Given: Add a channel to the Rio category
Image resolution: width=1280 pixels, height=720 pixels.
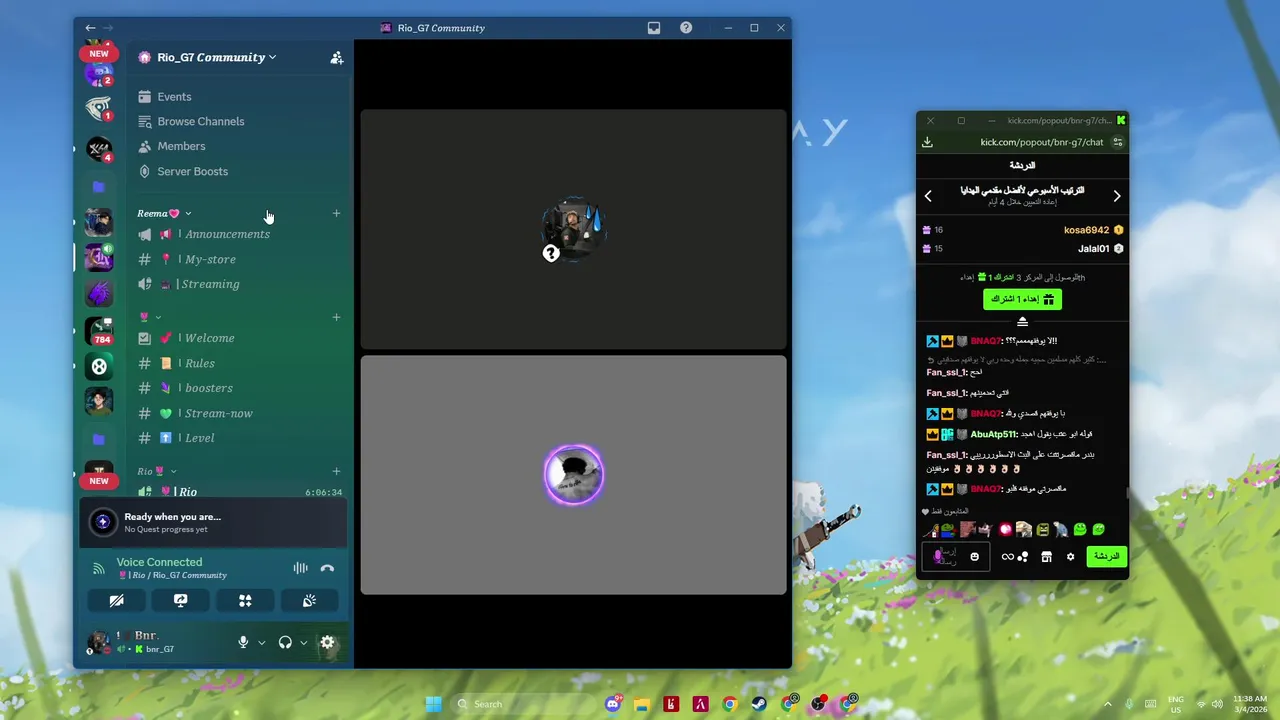Looking at the screenshot, I should pos(336,471).
